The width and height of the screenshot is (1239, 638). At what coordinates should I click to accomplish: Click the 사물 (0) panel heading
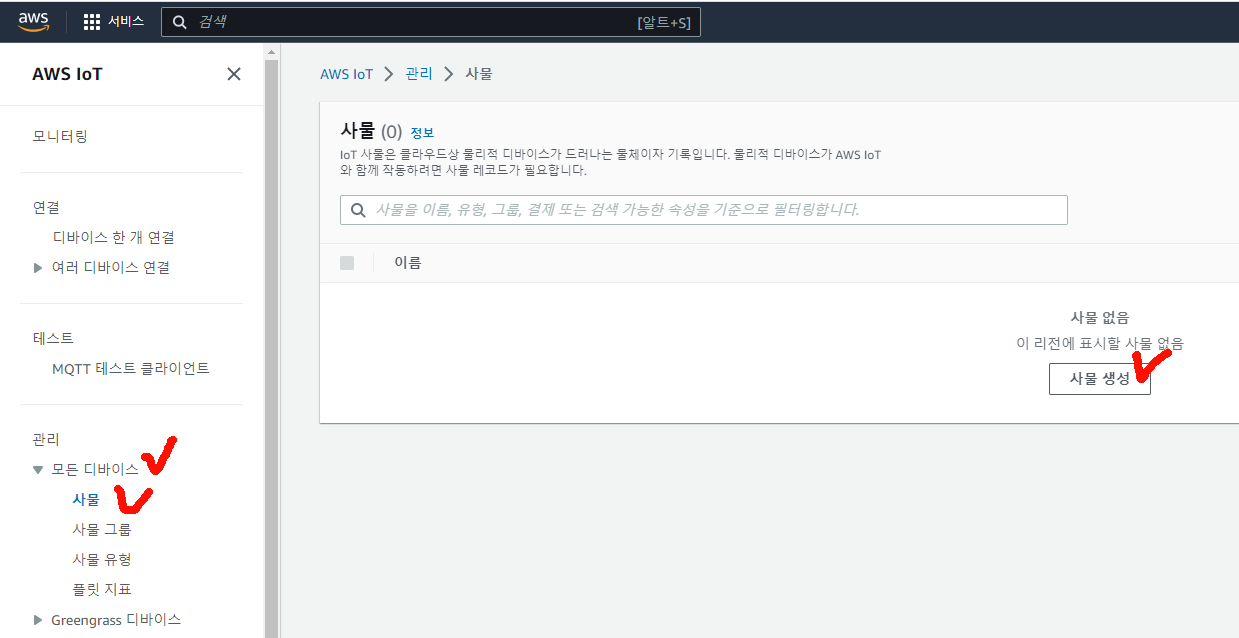[x=371, y=131]
